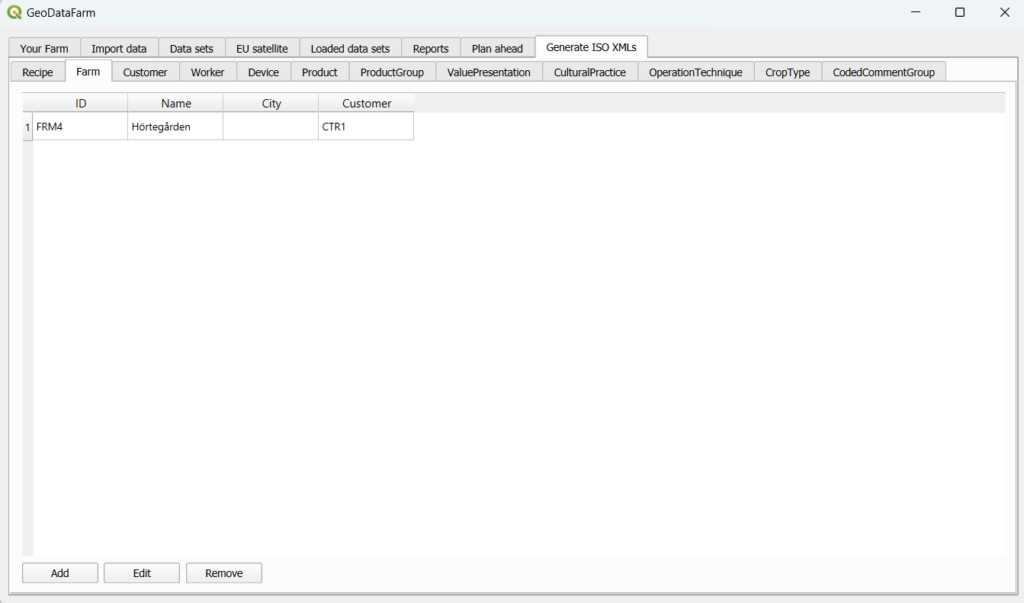Open the Plan ahead tab
The image size is (1024, 603).
pos(497,48)
